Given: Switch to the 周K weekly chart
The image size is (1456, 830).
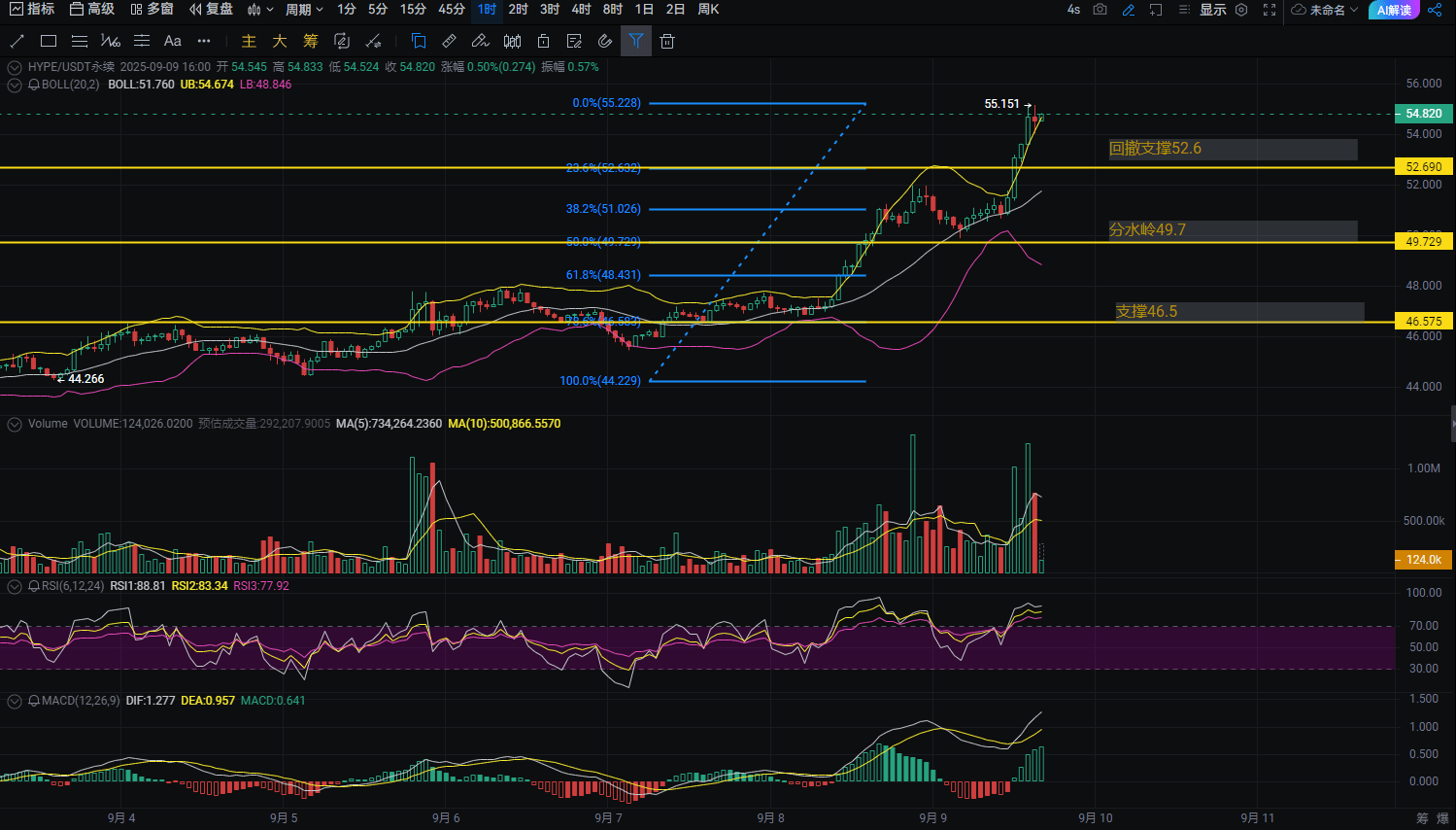Looking at the screenshot, I should (x=711, y=10).
